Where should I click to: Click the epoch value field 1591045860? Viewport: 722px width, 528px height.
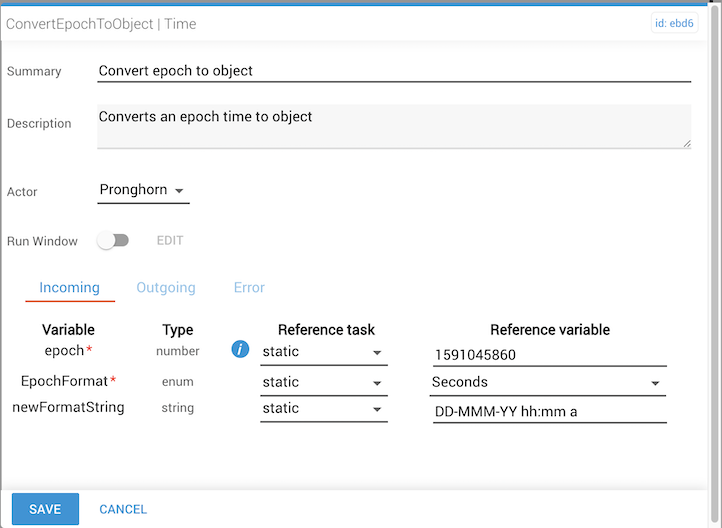pyautogui.click(x=549, y=354)
